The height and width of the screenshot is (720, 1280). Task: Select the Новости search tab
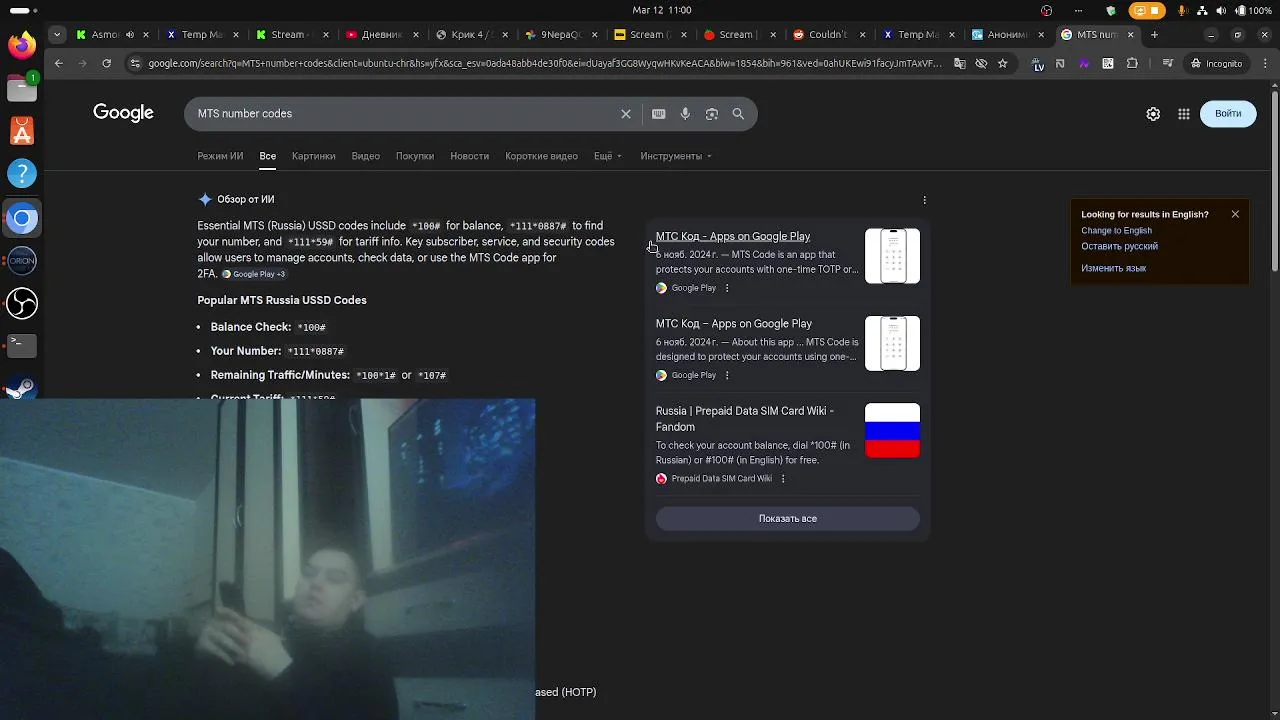point(469,156)
